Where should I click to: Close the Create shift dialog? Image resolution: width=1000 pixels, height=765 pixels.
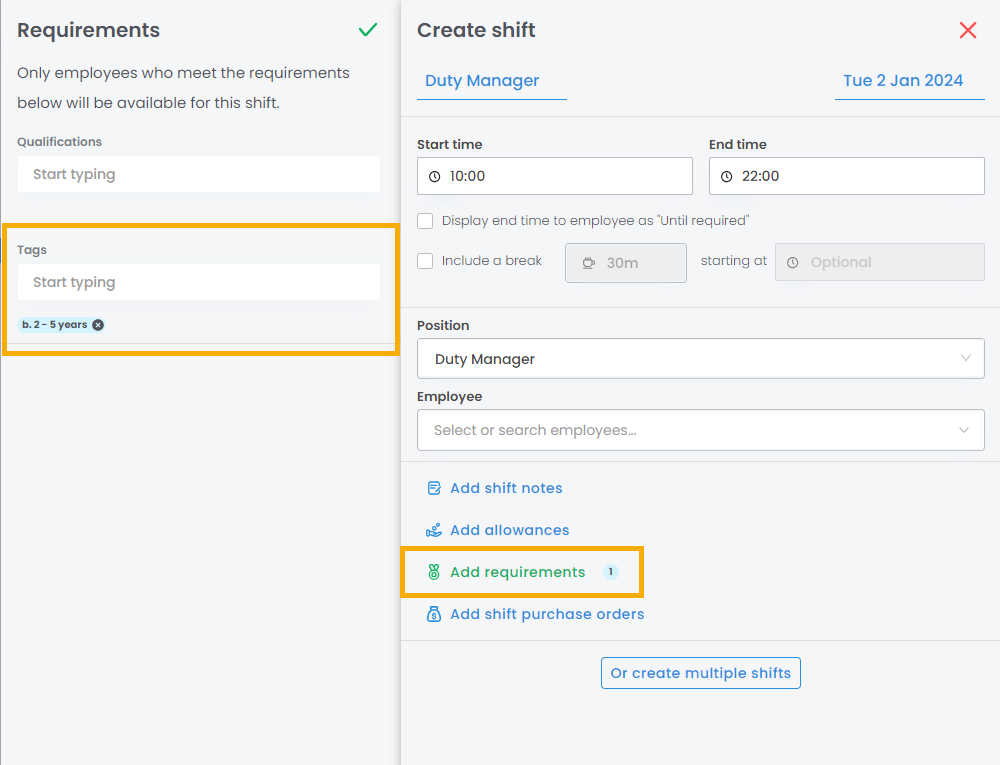pyautogui.click(x=967, y=30)
